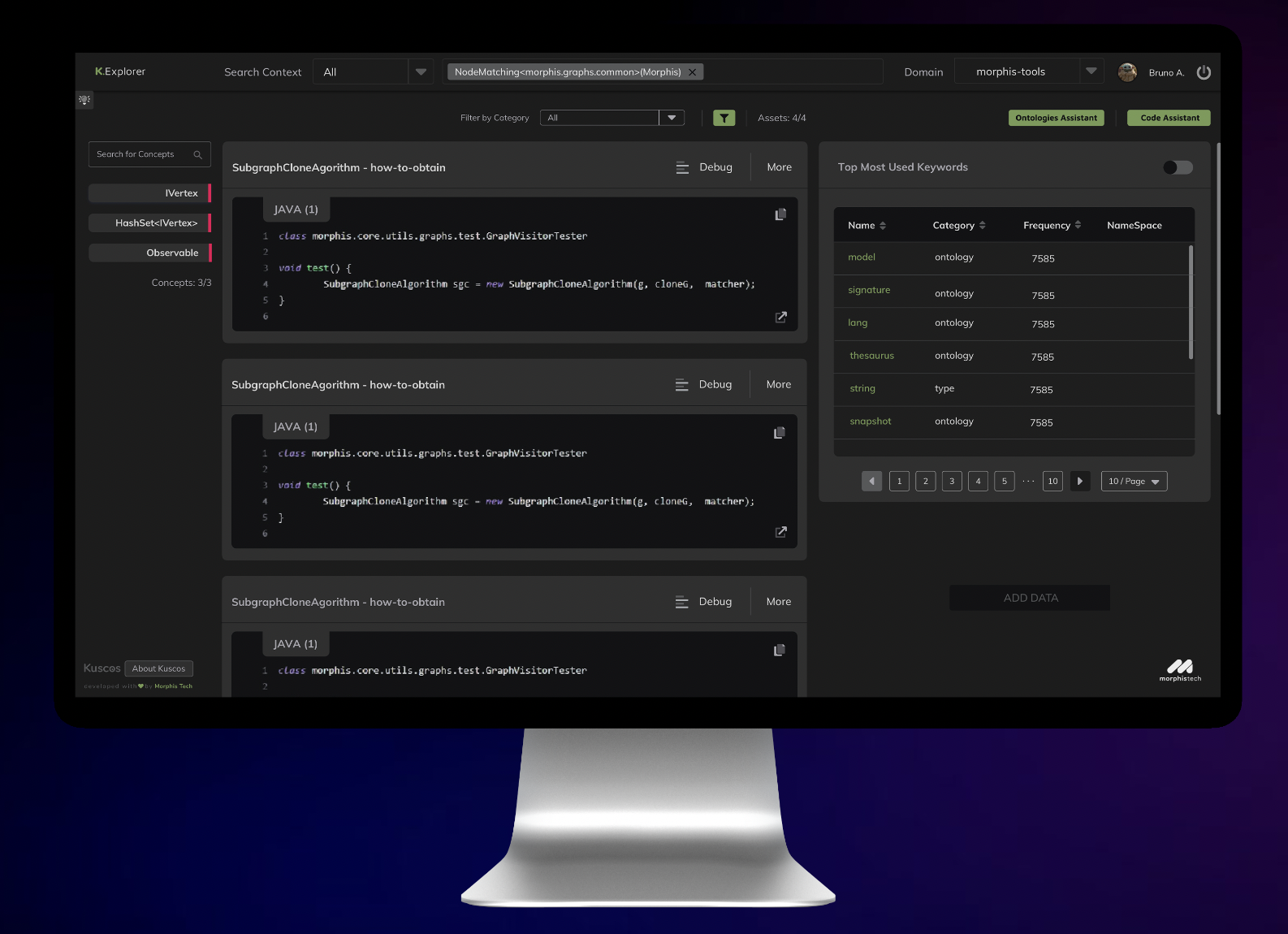The image size is (1288, 934).
Task: Click the "thesaurus" keyword row
Action: (1014, 357)
